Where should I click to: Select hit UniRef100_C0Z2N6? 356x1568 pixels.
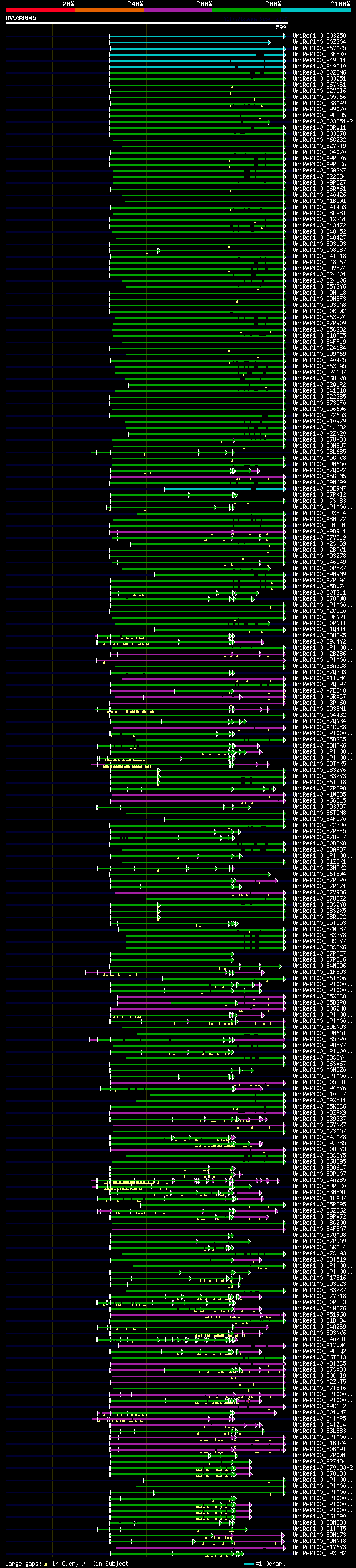pos(319,72)
